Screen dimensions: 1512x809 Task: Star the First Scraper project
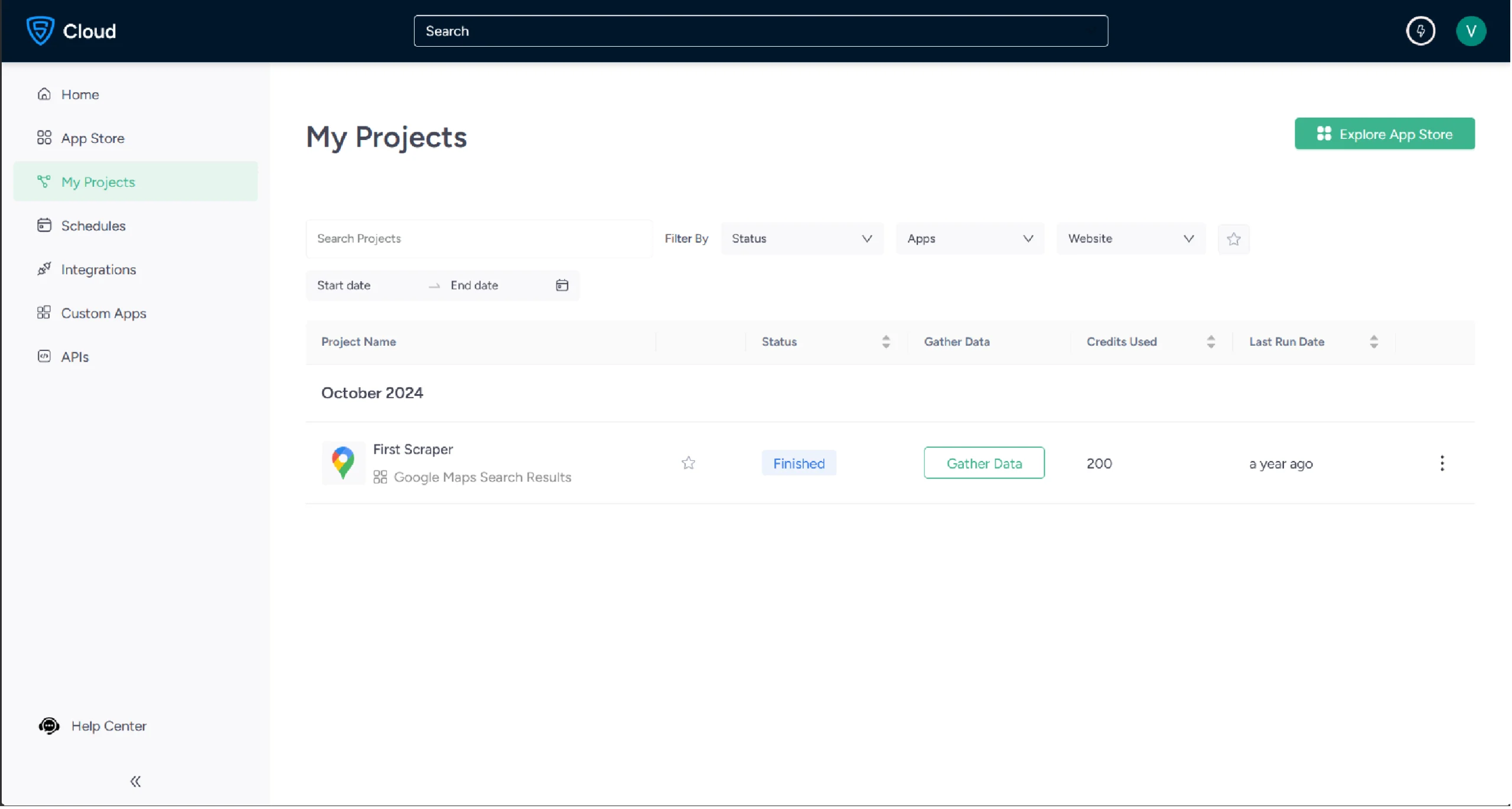(688, 463)
